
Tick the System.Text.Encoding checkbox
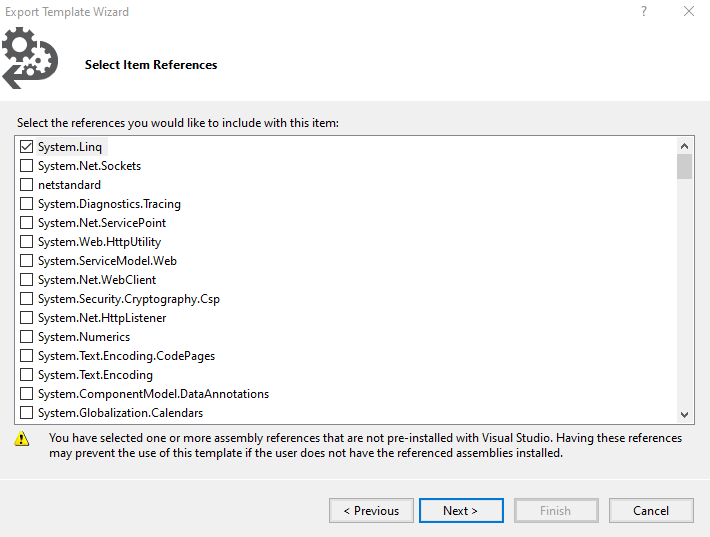[x=26, y=375]
